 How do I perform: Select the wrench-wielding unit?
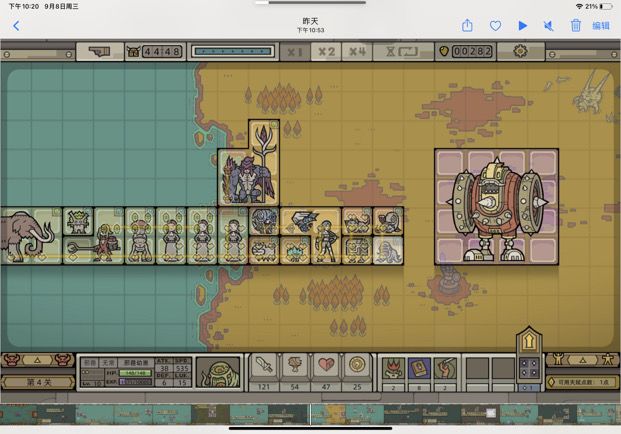pyautogui.click(x=93, y=249)
